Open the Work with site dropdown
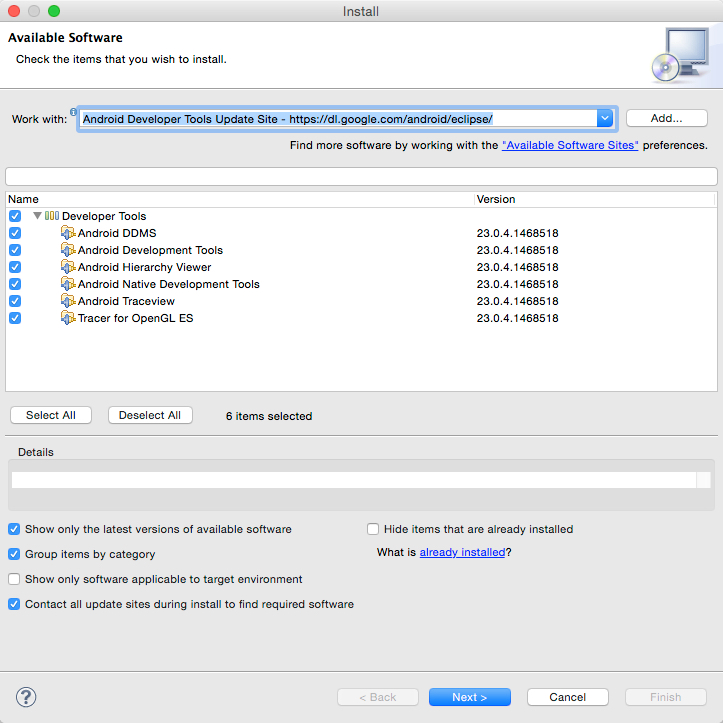The image size is (723, 723). point(604,118)
